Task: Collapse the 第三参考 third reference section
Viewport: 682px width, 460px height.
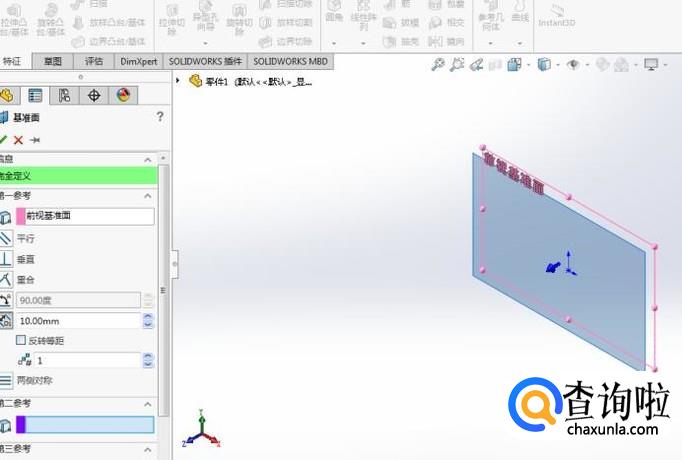Action: pyautogui.click(x=148, y=449)
